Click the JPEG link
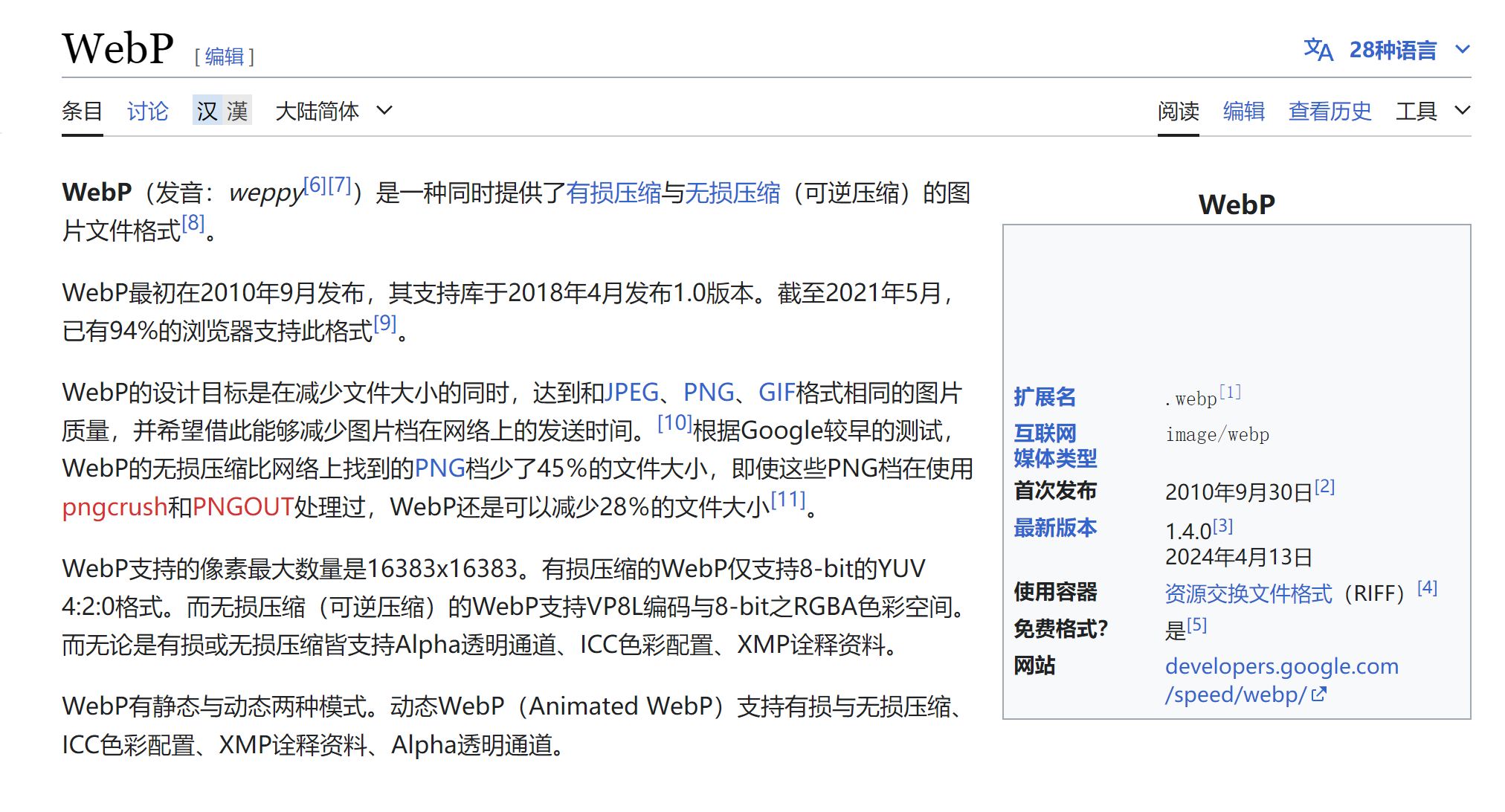Viewport: 1505px width, 812px height. coord(632,393)
